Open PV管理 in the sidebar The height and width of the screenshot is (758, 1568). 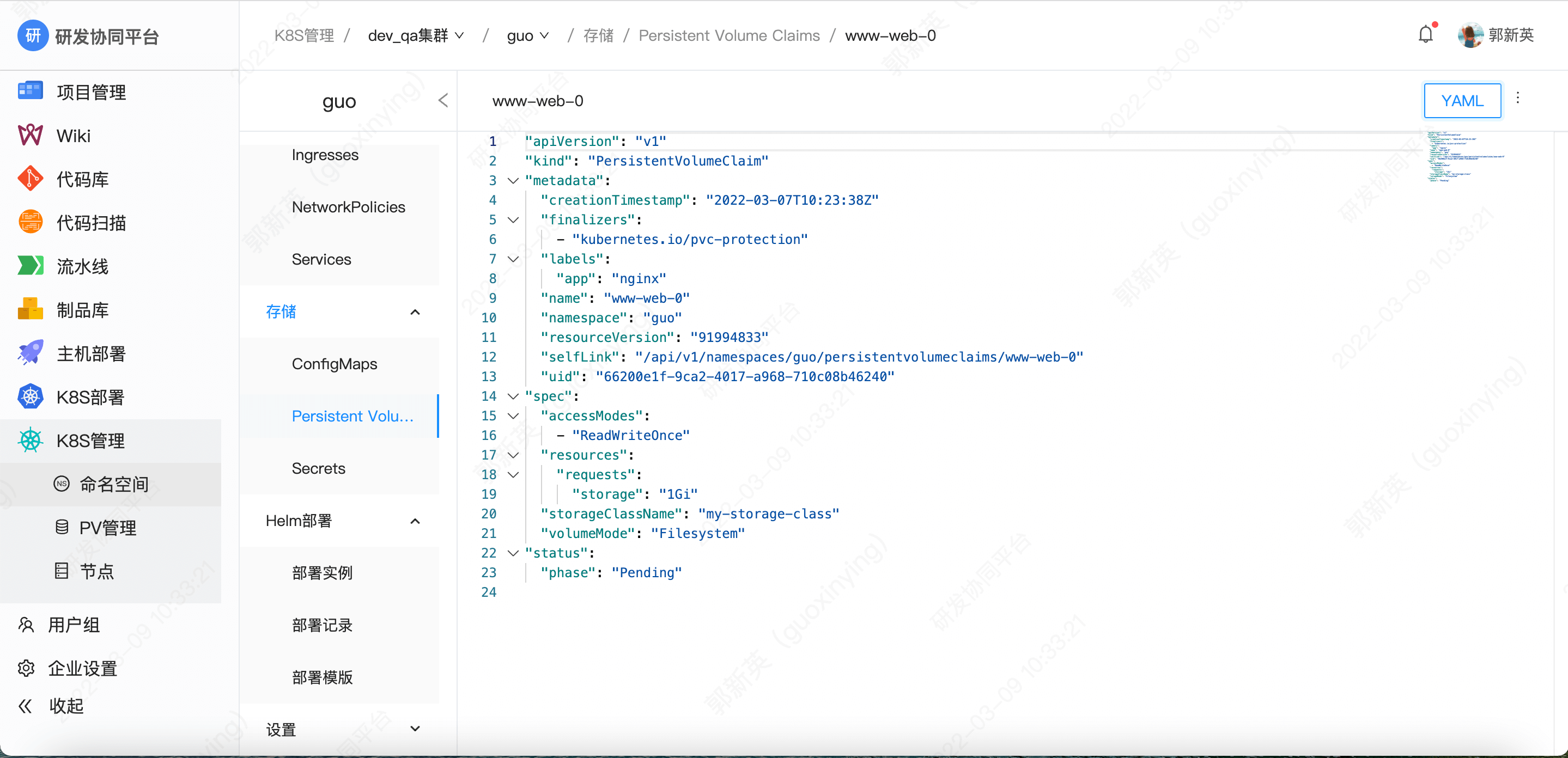(x=107, y=528)
